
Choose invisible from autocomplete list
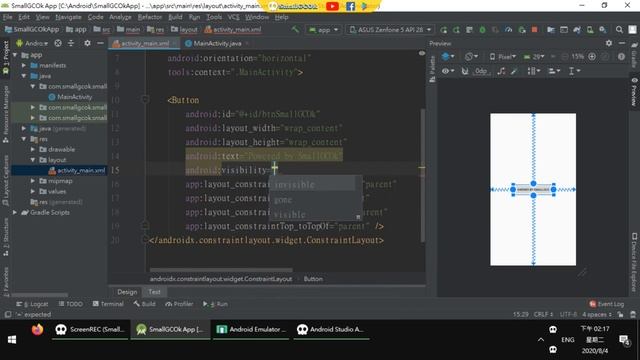(x=312, y=184)
